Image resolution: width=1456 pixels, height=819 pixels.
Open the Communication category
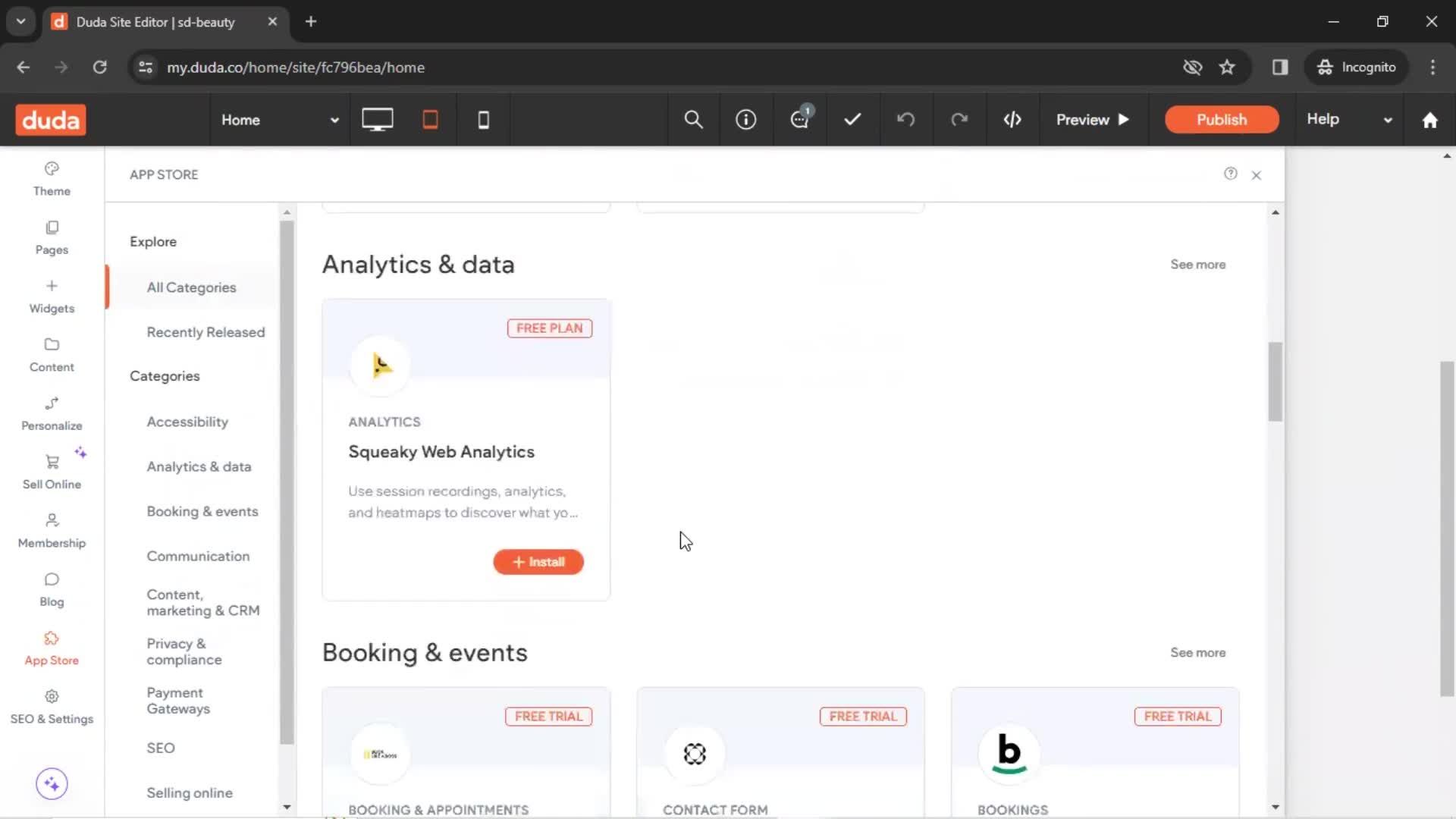tap(198, 556)
